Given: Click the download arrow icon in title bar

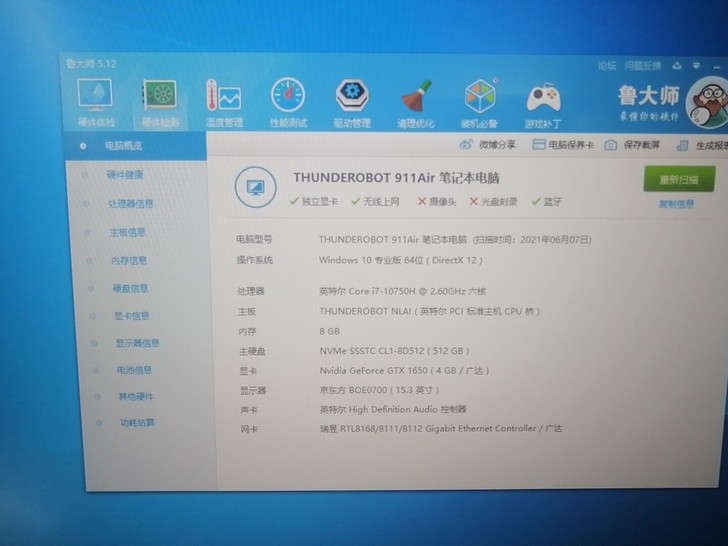Looking at the screenshot, I should (677, 65).
